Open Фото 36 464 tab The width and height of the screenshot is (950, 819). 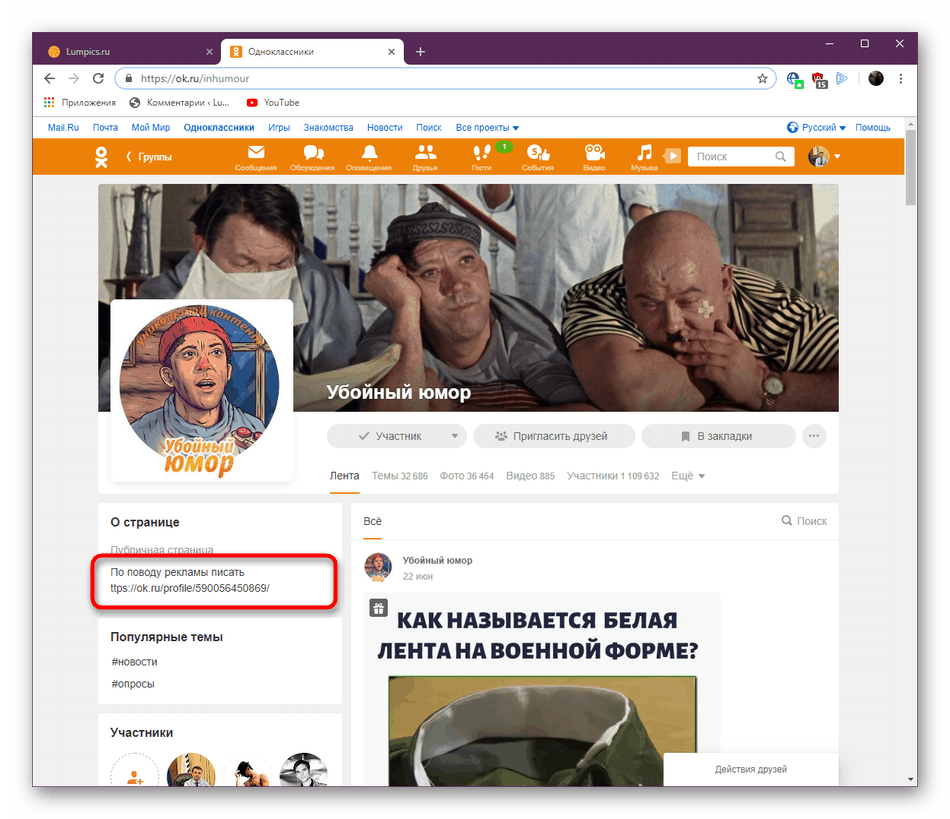click(467, 476)
